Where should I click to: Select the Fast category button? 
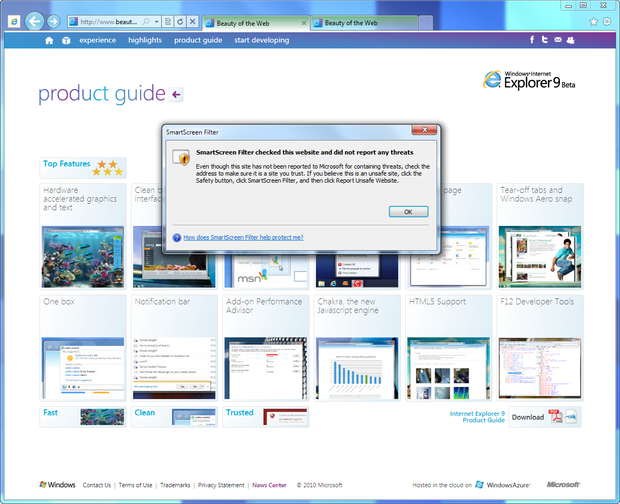pos(83,417)
